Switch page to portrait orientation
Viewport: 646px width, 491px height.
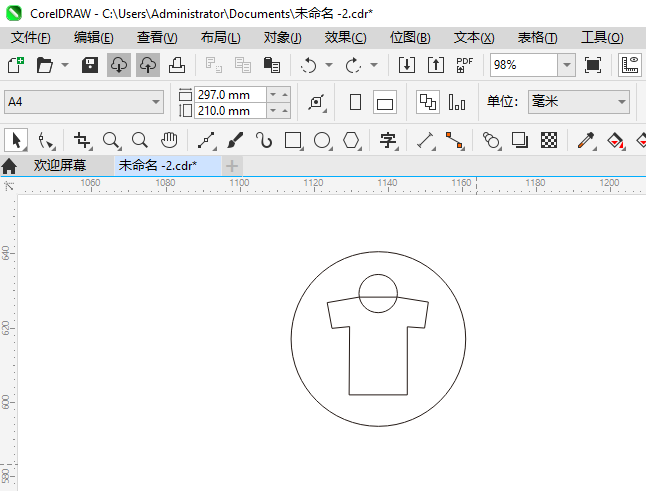(x=355, y=102)
